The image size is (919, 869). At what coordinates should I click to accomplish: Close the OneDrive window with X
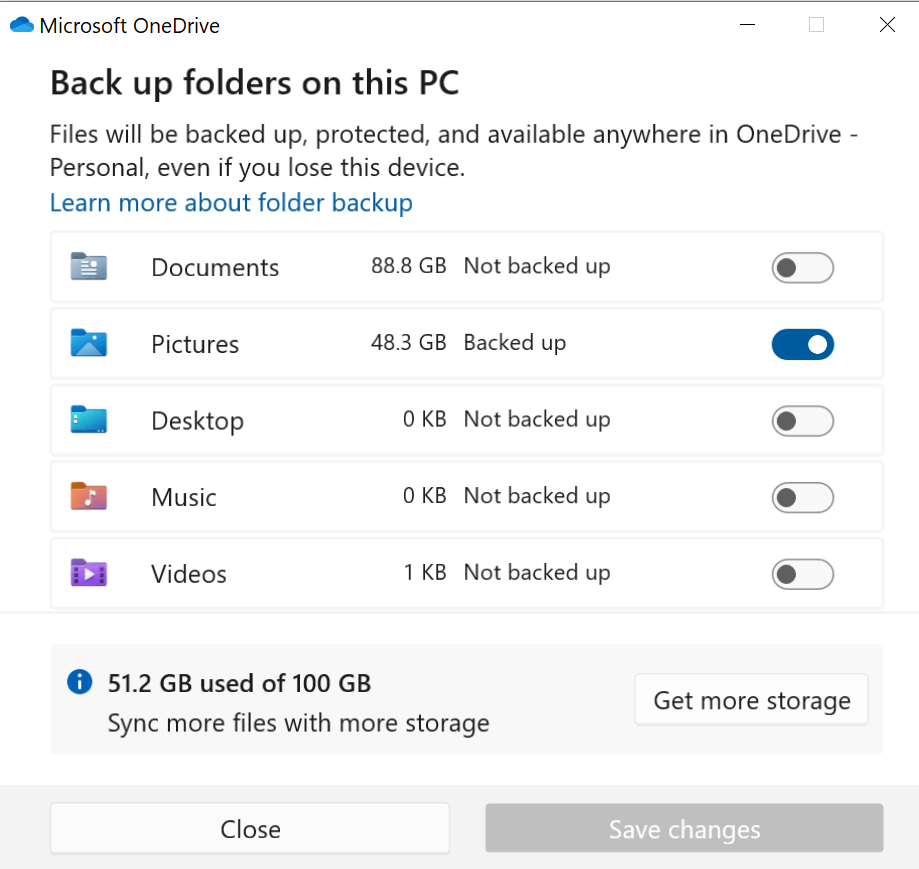coord(887,25)
